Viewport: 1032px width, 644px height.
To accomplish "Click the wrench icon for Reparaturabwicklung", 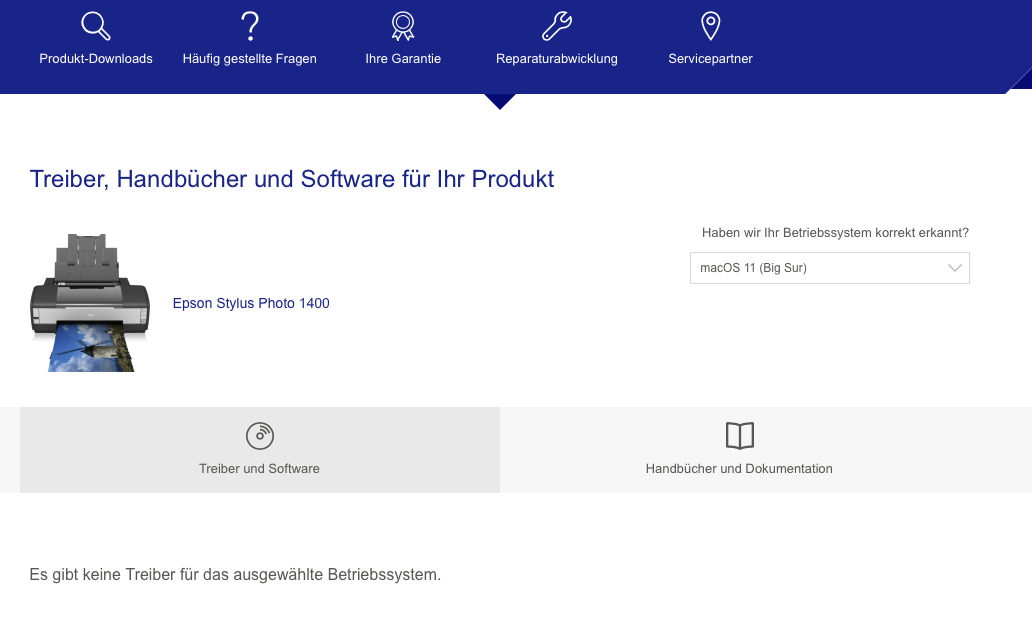I will [557, 26].
